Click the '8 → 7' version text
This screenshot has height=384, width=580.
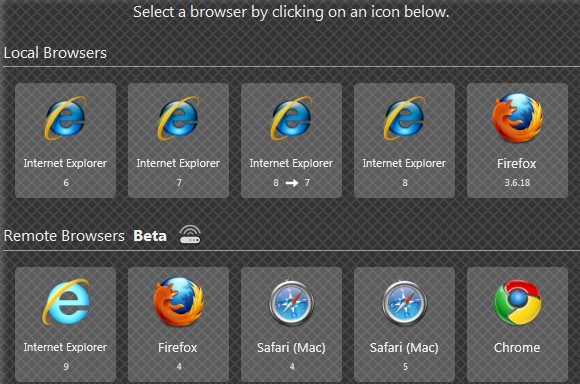pyautogui.click(x=291, y=182)
